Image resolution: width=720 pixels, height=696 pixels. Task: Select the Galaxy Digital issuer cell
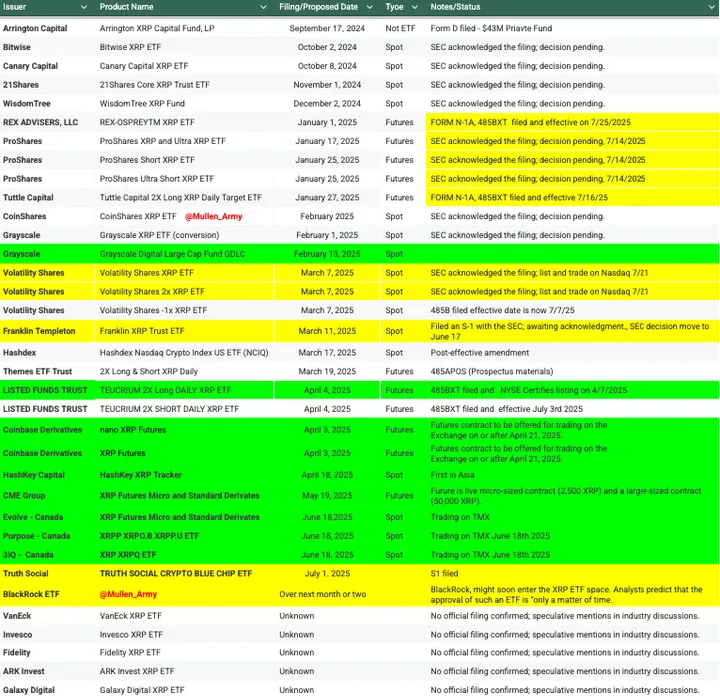[29, 690]
